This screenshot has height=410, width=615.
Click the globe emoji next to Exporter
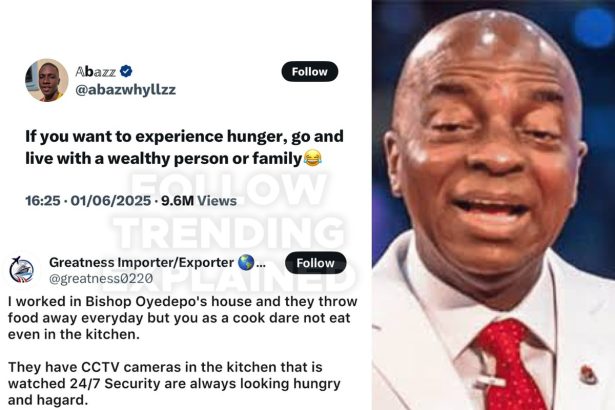pyautogui.click(x=246, y=262)
